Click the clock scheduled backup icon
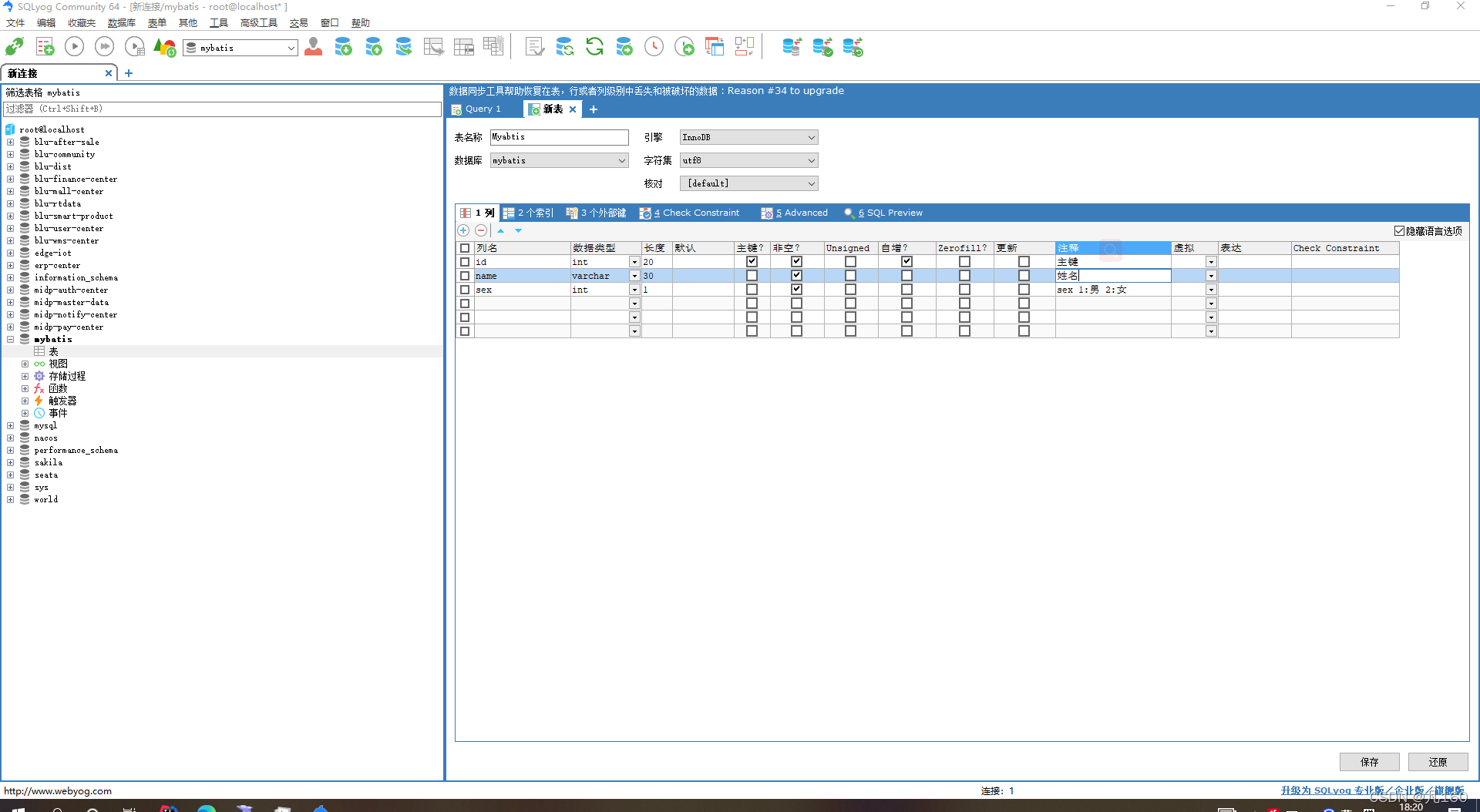 pos(654,47)
